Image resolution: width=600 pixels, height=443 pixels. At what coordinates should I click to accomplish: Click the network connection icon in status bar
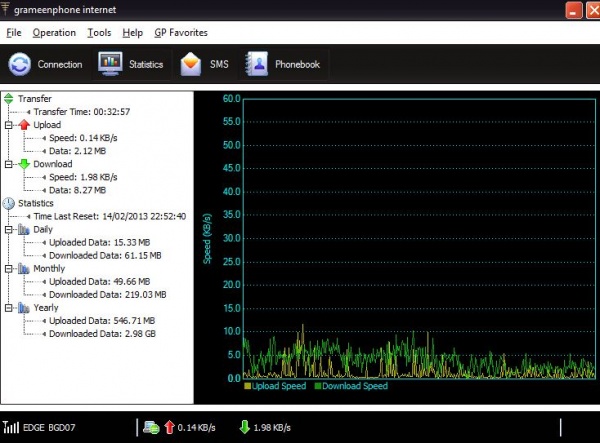(x=151, y=427)
